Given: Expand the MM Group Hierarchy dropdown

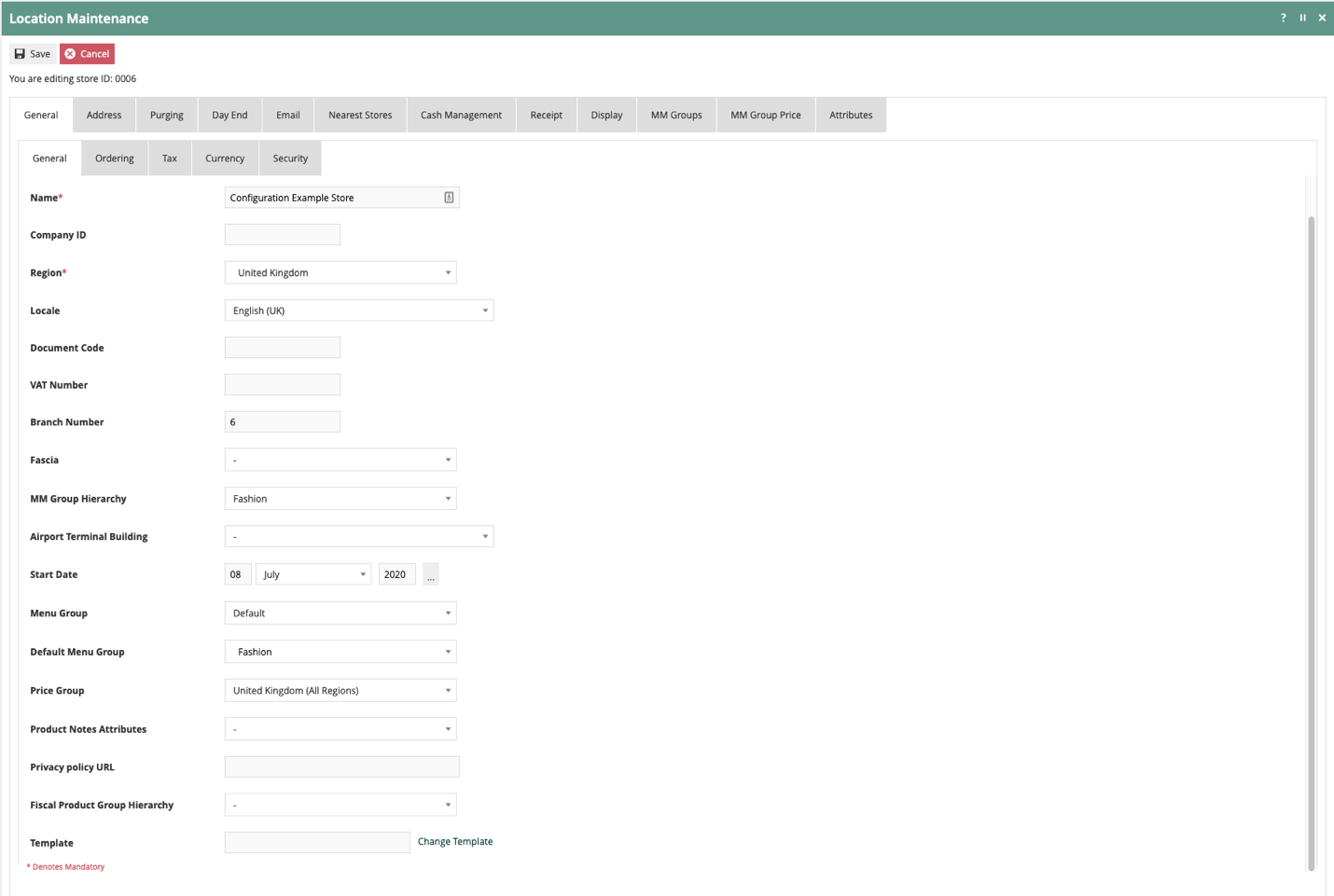Looking at the screenshot, I should click(x=340, y=499).
